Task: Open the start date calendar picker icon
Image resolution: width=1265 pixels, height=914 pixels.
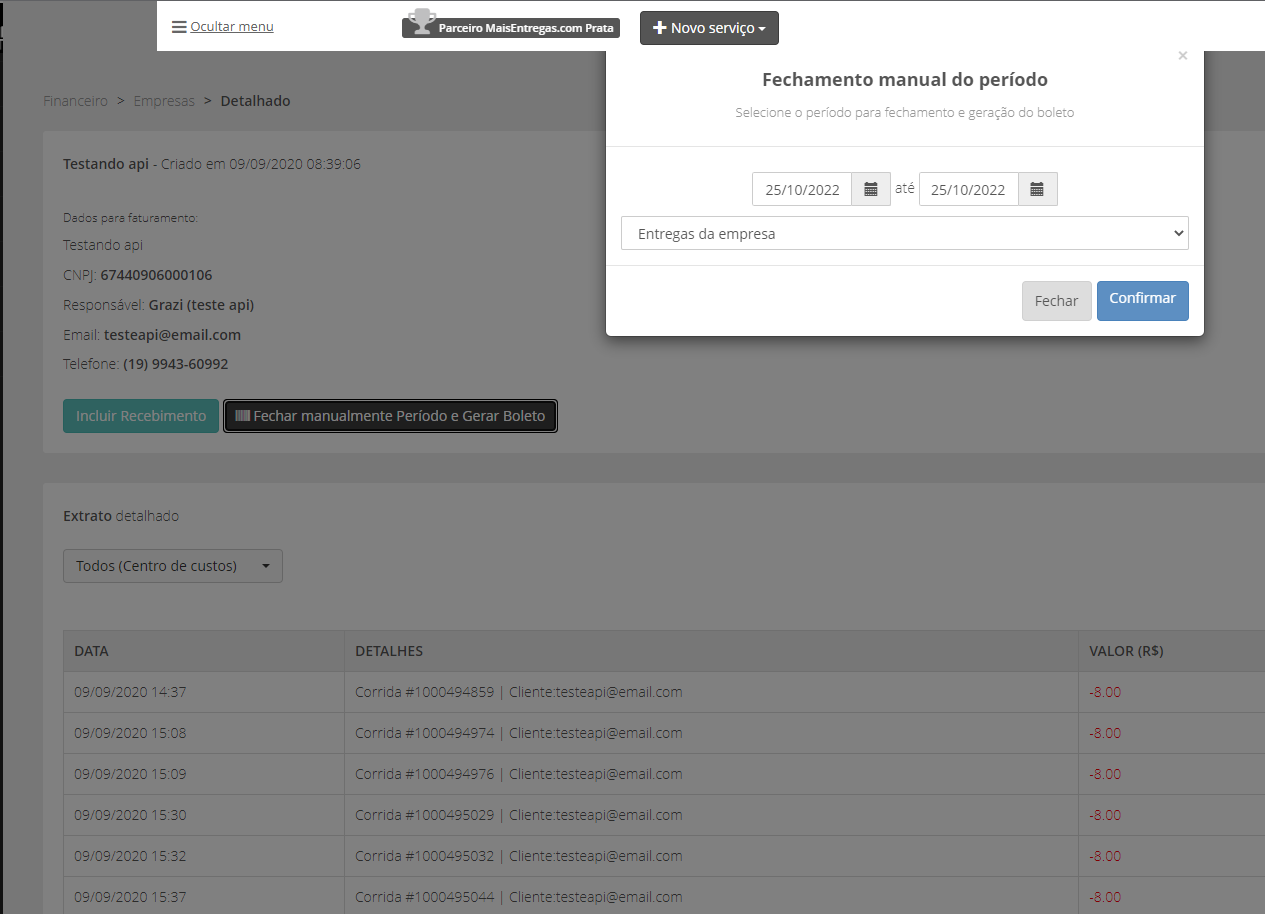Action: (871, 189)
